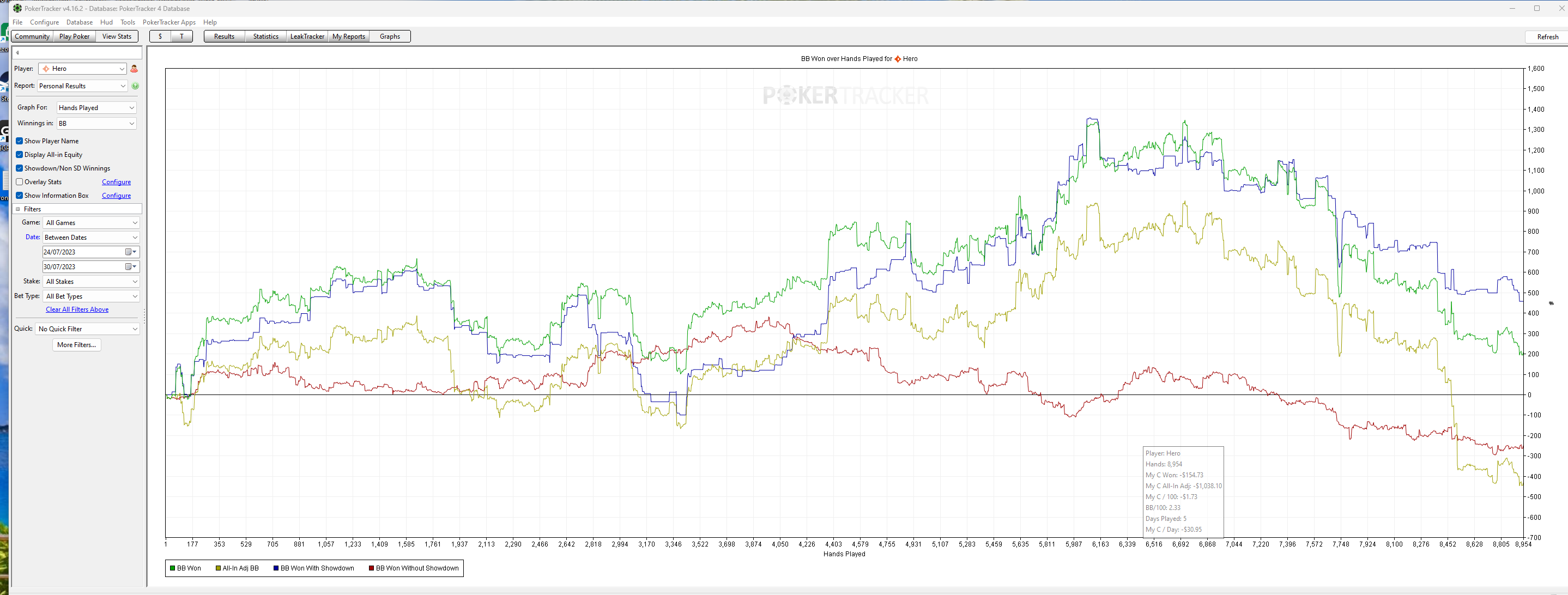Click the orange Hero icon in graph title
This screenshot has width=1568, height=595.
[897, 59]
